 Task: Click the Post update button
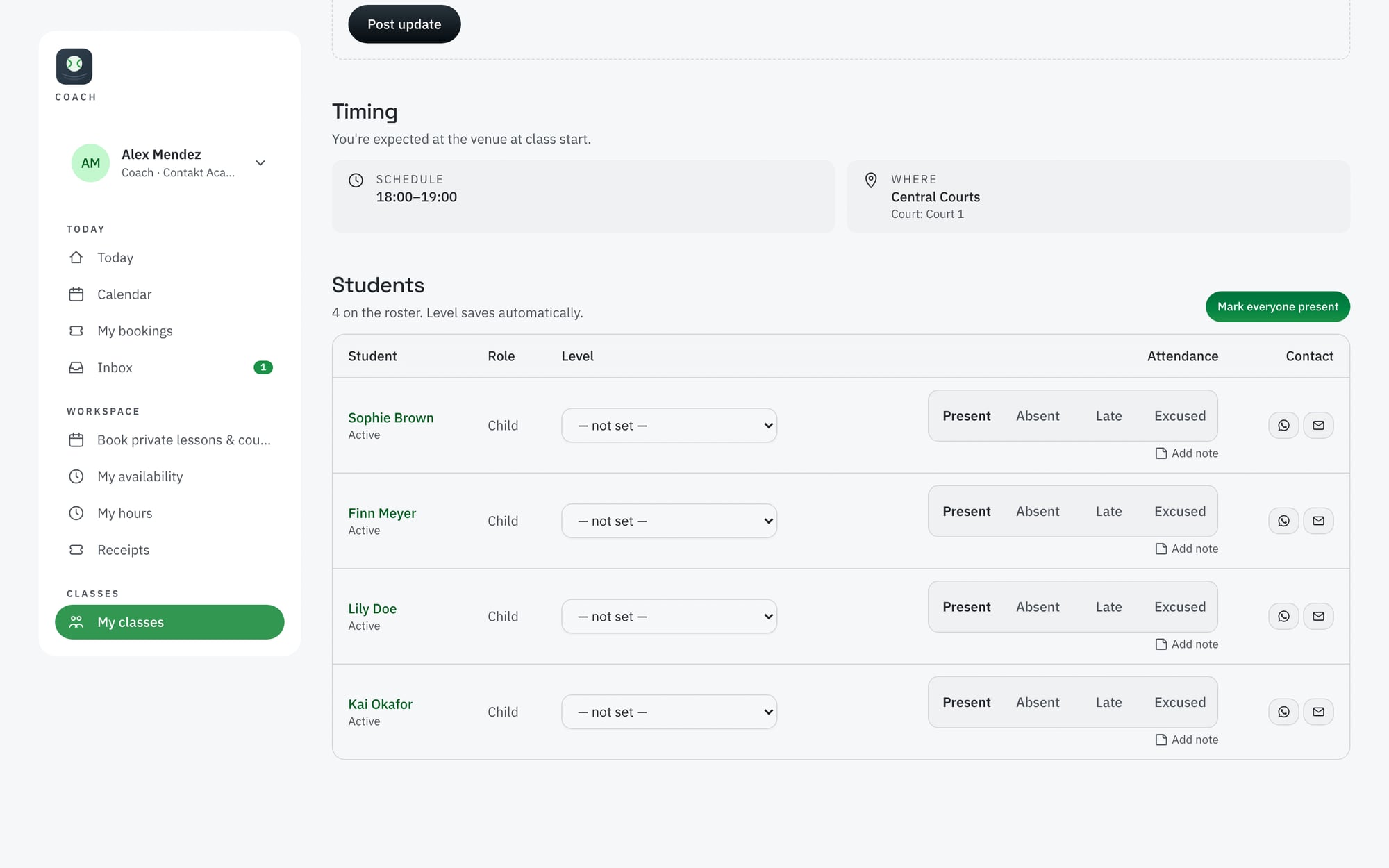pos(404,24)
